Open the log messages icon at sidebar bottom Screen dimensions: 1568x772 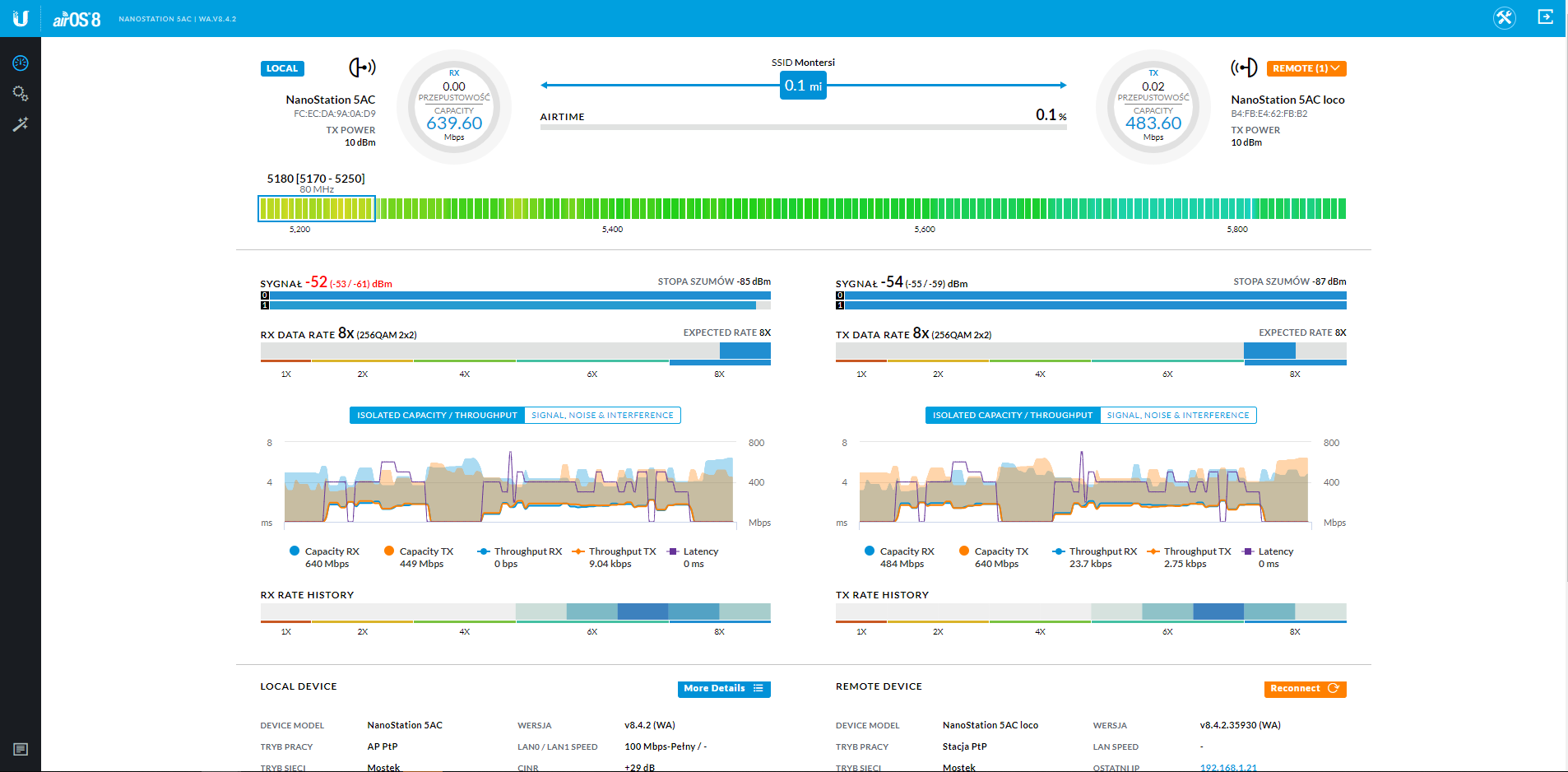tap(21, 749)
